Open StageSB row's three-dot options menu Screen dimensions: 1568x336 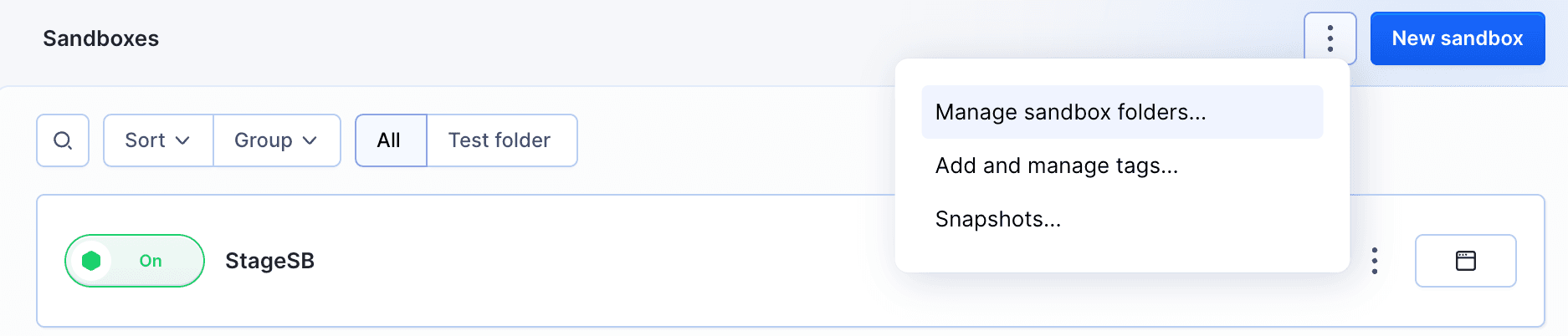pyautogui.click(x=1374, y=261)
